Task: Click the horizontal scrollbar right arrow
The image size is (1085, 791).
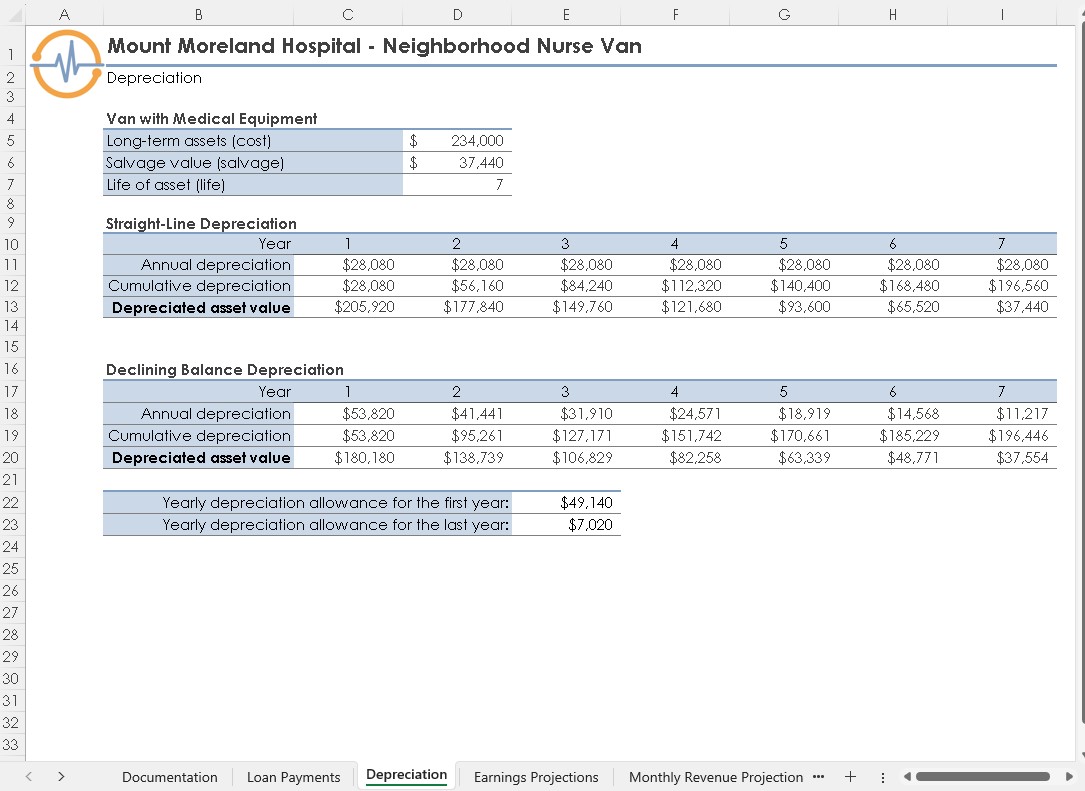Action: (1070, 776)
